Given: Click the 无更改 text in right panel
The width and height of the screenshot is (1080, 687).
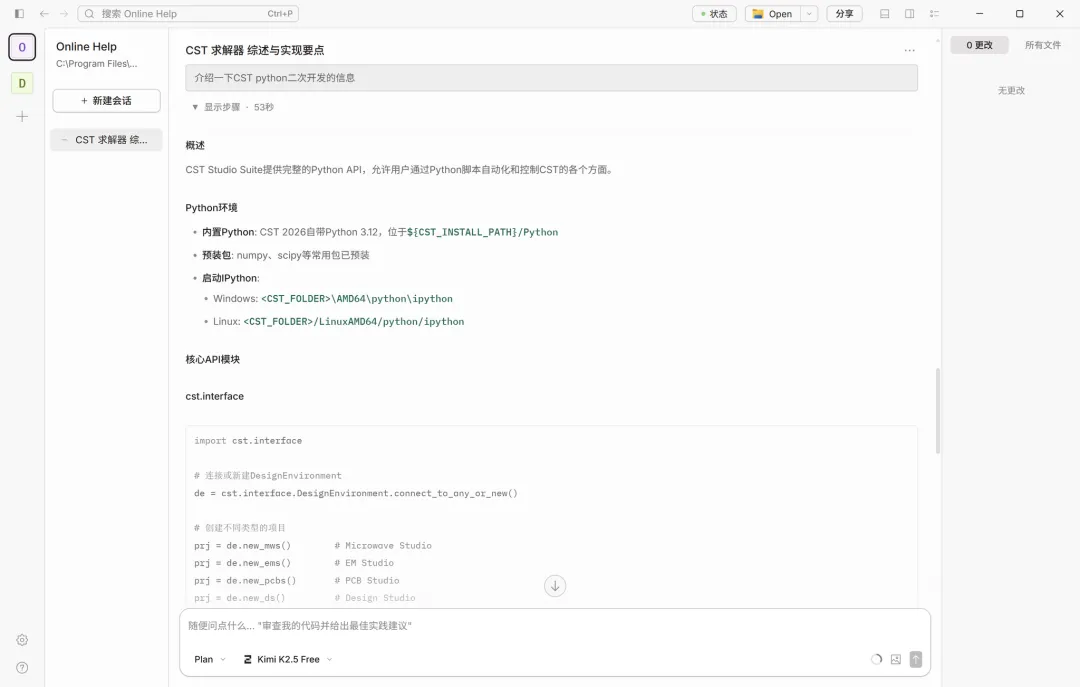Looking at the screenshot, I should click(x=1011, y=90).
